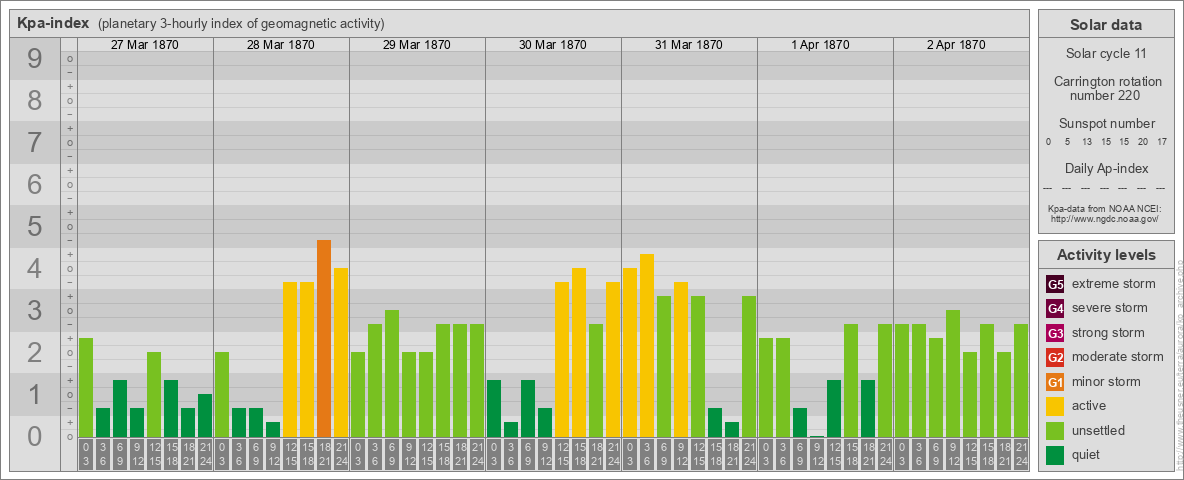Click the G2 moderate storm badge

[x=1055, y=357]
